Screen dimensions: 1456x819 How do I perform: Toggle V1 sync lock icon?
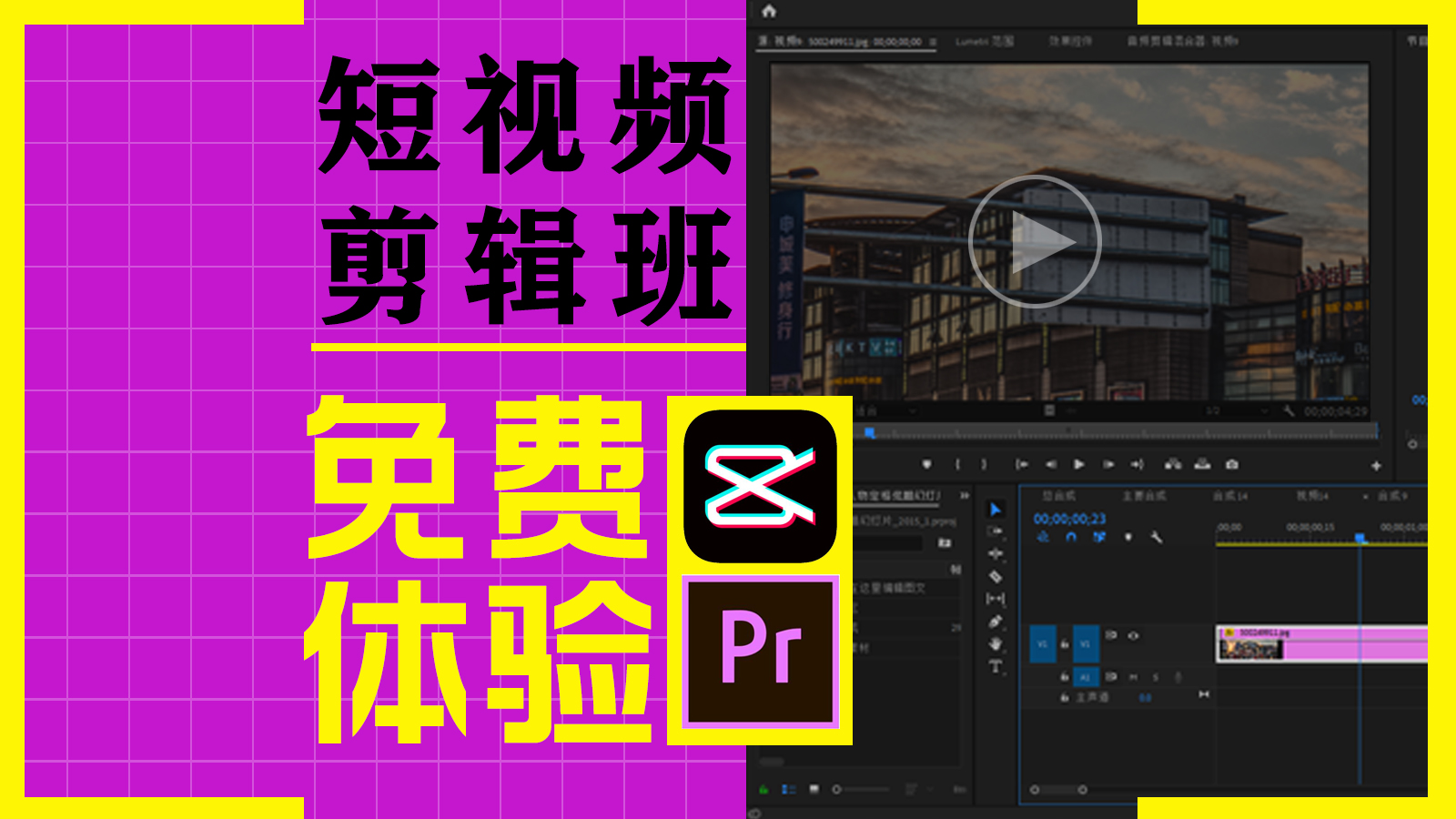pyautogui.click(x=1111, y=635)
